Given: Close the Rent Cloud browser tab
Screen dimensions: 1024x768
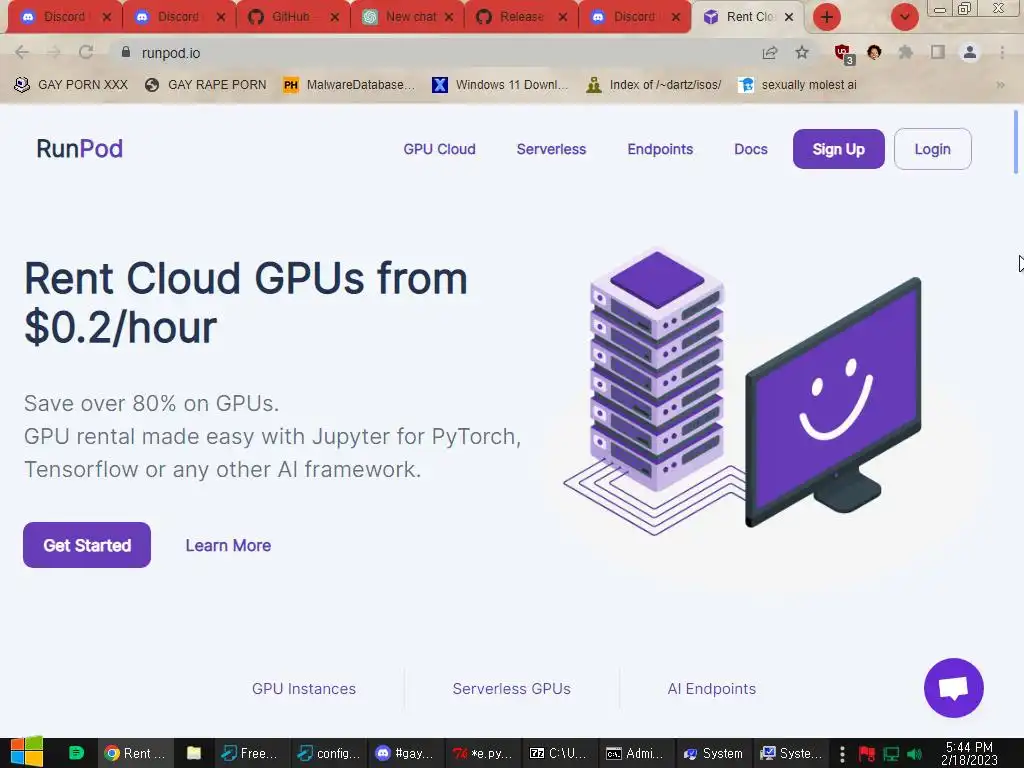Looking at the screenshot, I should click(x=789, y=17).
